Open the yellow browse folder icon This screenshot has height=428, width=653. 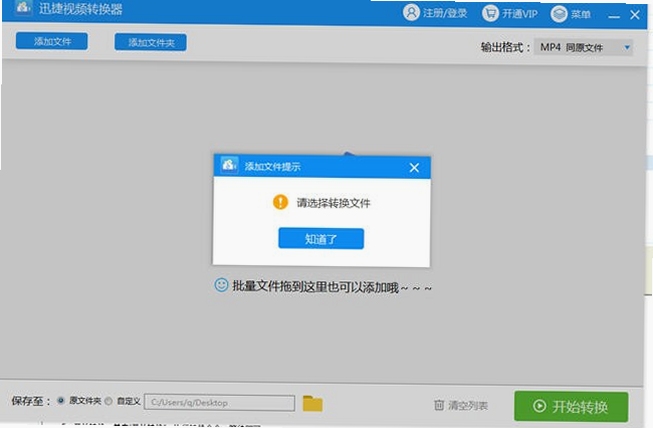coord(312,403)
